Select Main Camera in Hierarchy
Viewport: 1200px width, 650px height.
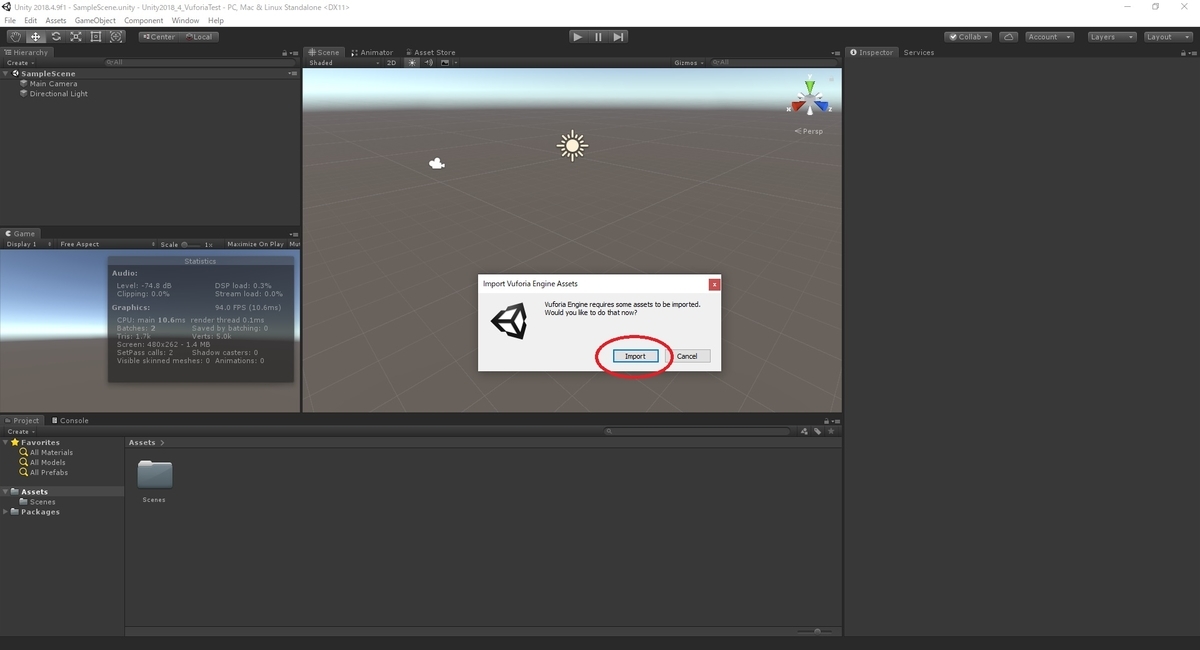pyautogui.click(x=53, y=84)
